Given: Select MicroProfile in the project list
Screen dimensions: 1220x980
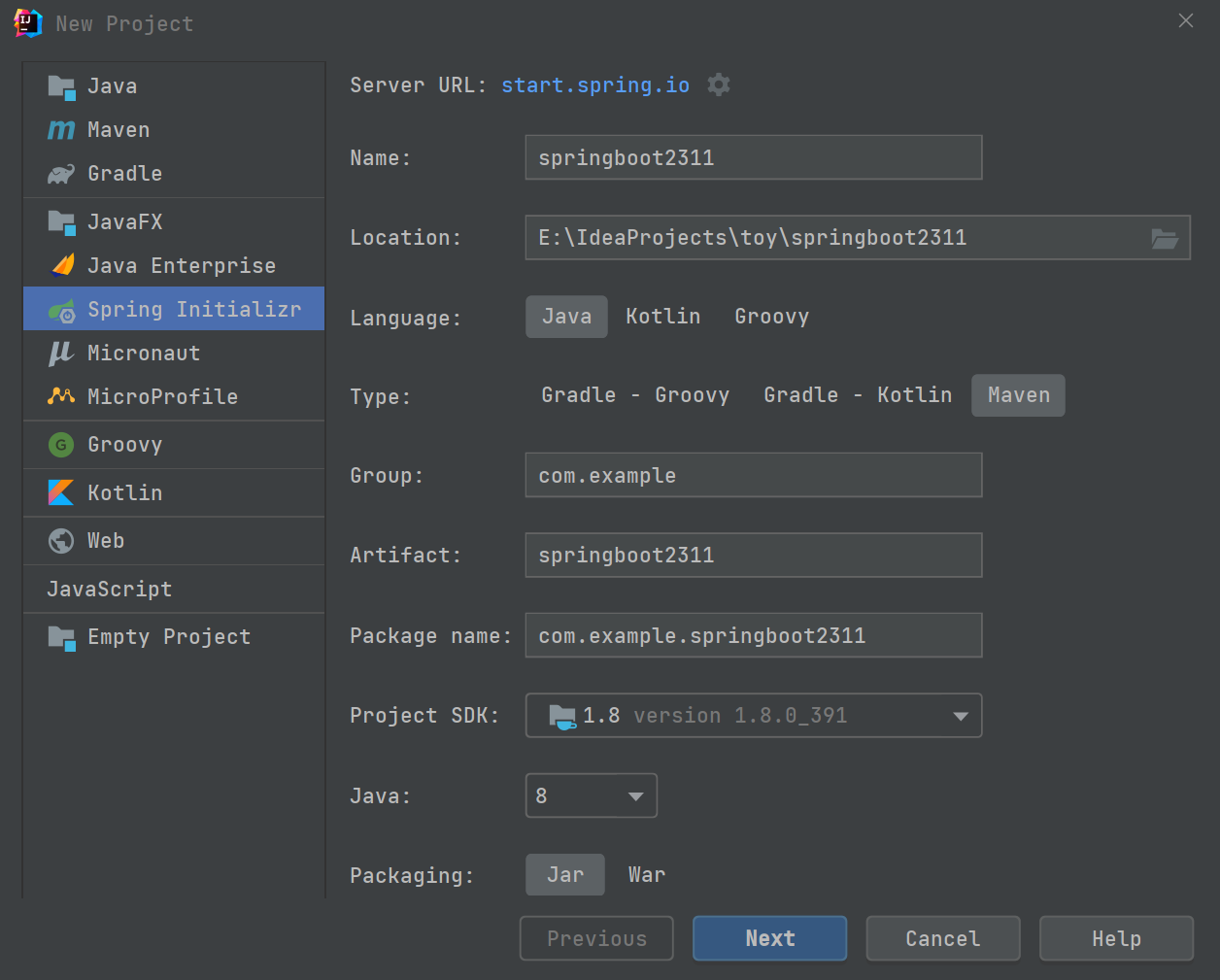Looking at the screenshot, I should 174,397.
